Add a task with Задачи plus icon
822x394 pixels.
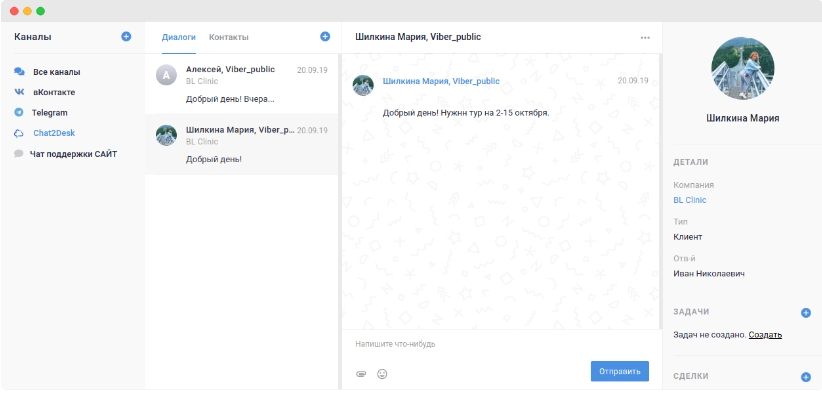806,313
